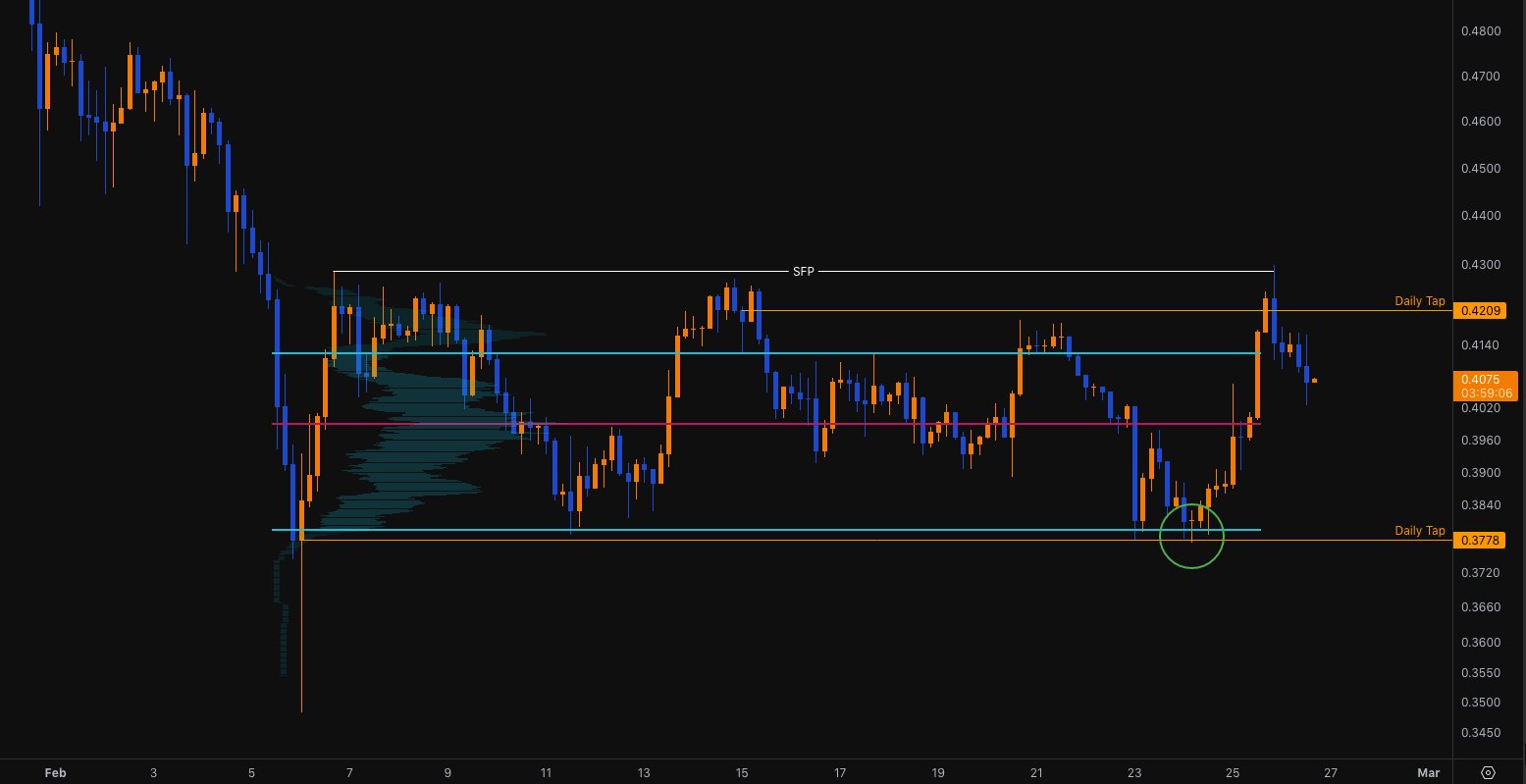This screenshot has height=784, width=1526.
Task: Click the 0.3600 price axis label
Action: coord(1480,643)
